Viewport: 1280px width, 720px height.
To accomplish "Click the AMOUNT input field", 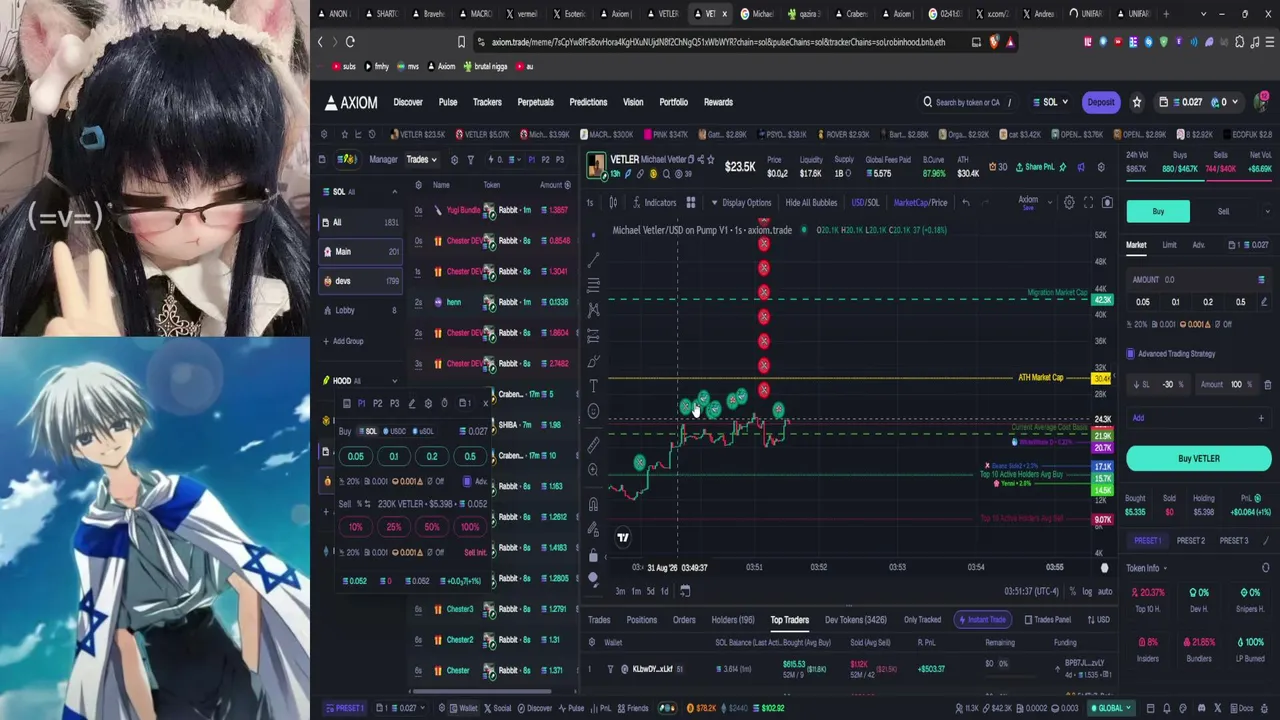I will [x=1198, y=280].
